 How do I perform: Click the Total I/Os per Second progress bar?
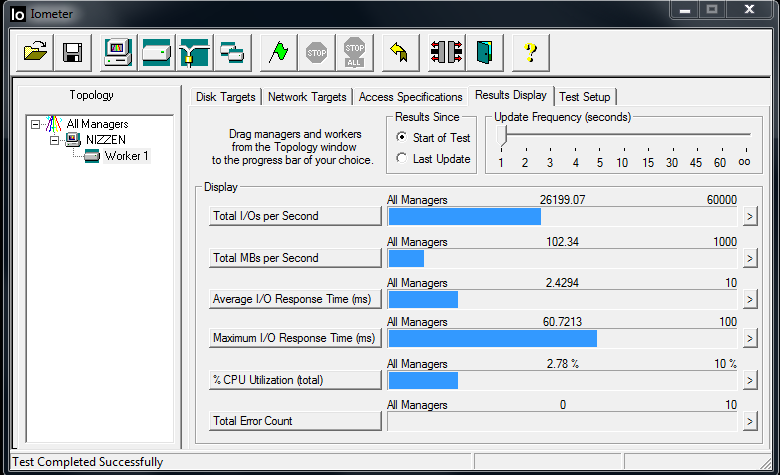[x=562, y=217]
